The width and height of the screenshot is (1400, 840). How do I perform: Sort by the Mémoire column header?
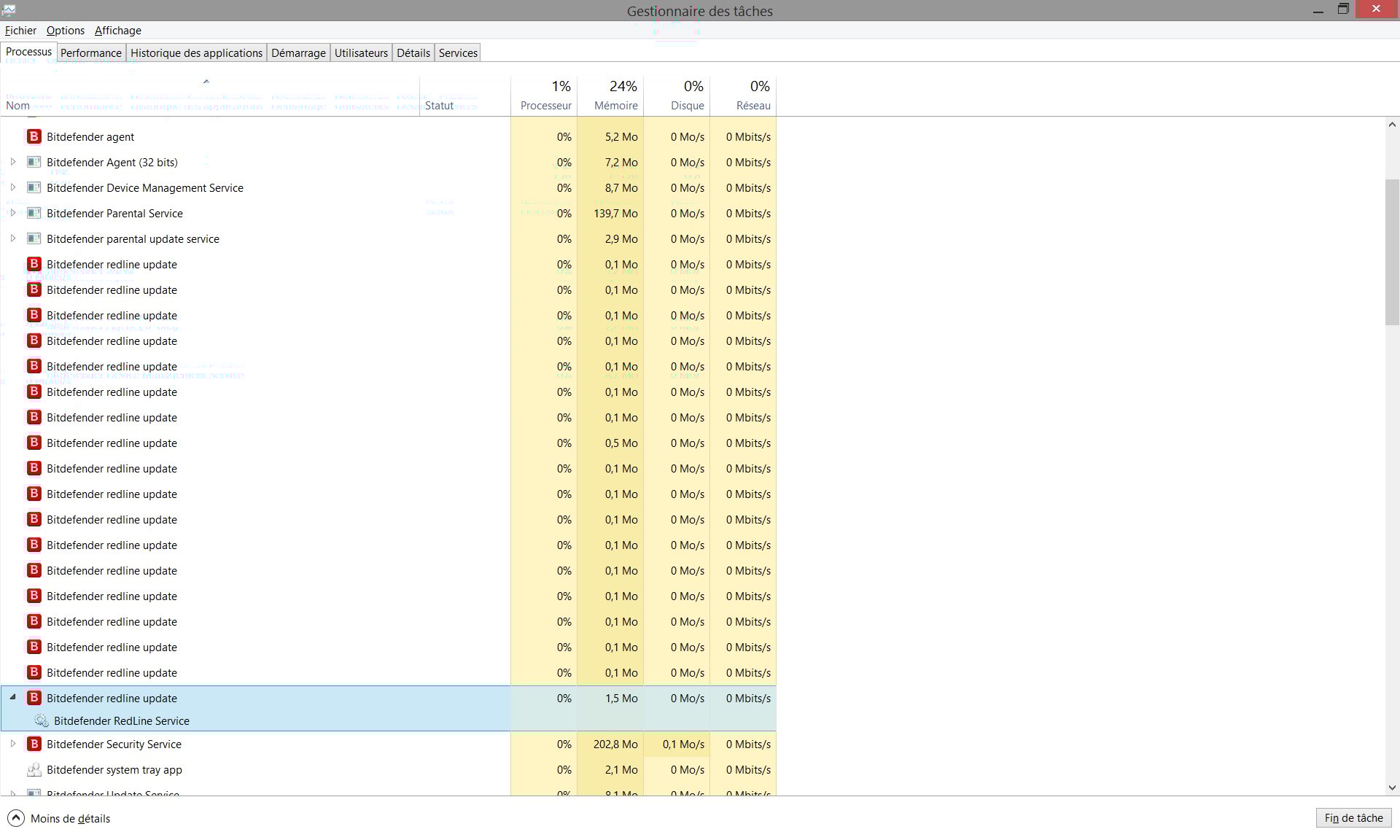pyautogui.click(x=610, y=96)
